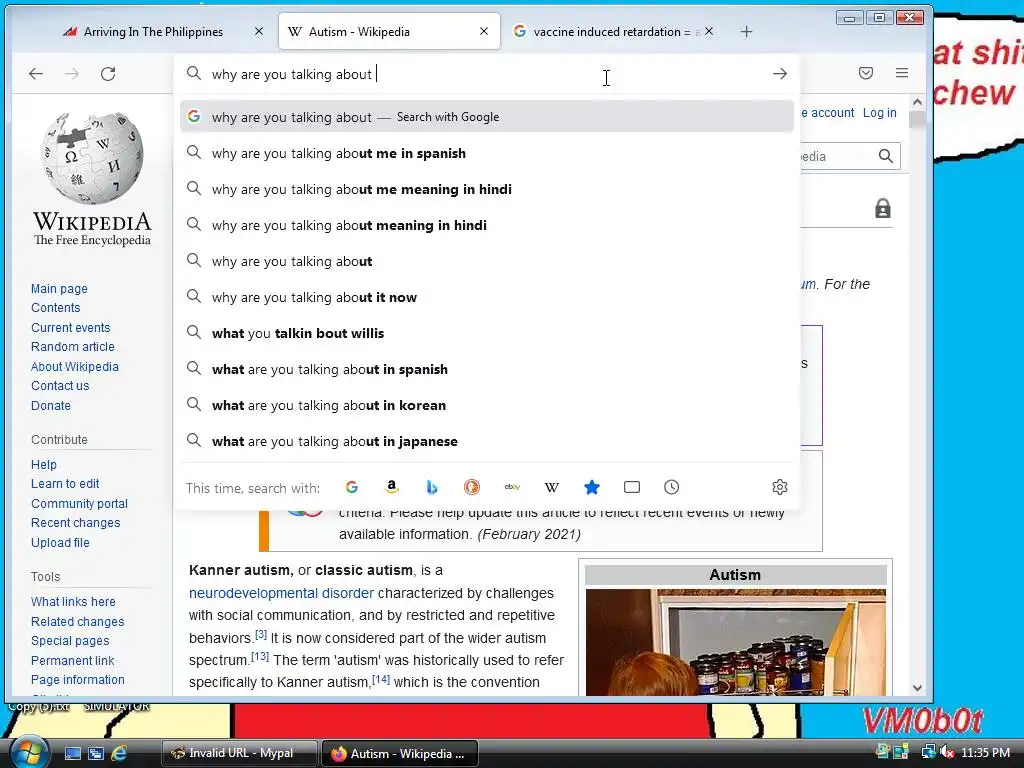Close the Arriving In The Philippines tab
Screen dimensions: 1024x768
tap(259, 31)
